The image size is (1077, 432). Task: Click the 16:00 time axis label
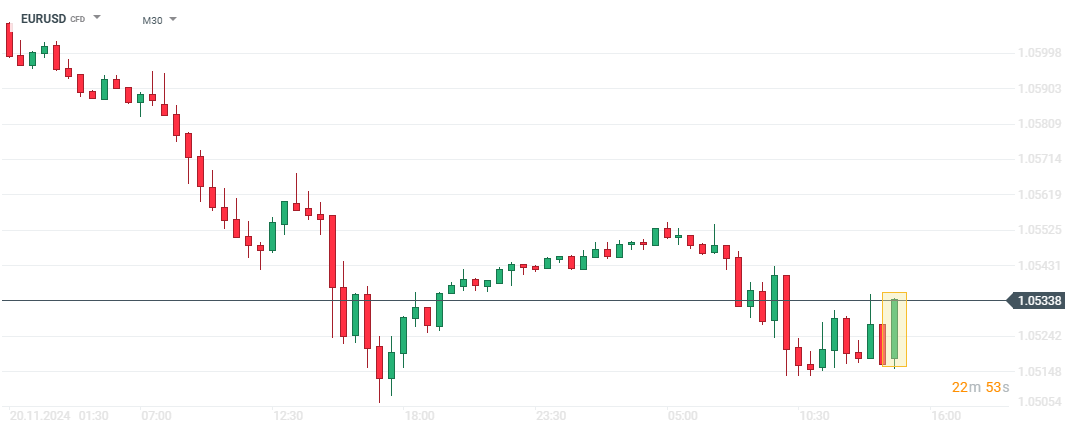tap(946, 415)
